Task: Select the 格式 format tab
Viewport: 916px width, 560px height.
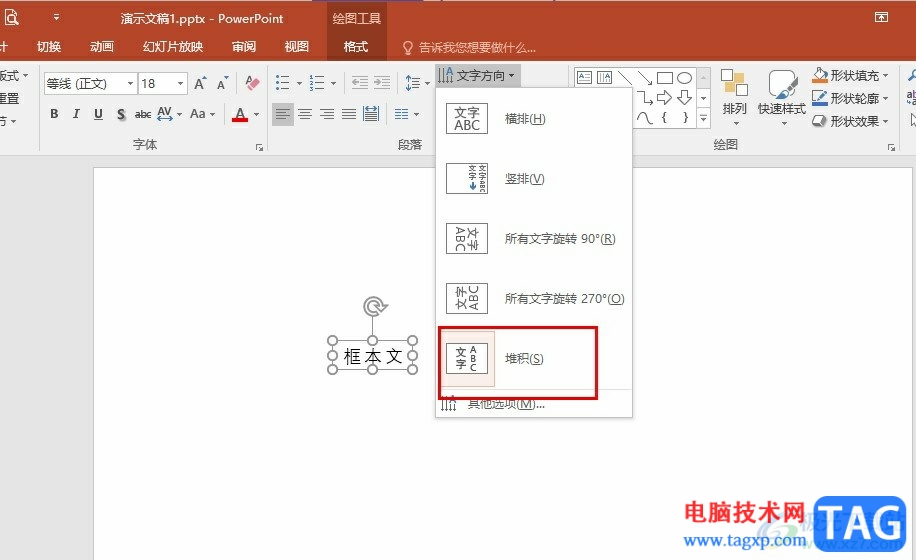Action: (356, 47)
